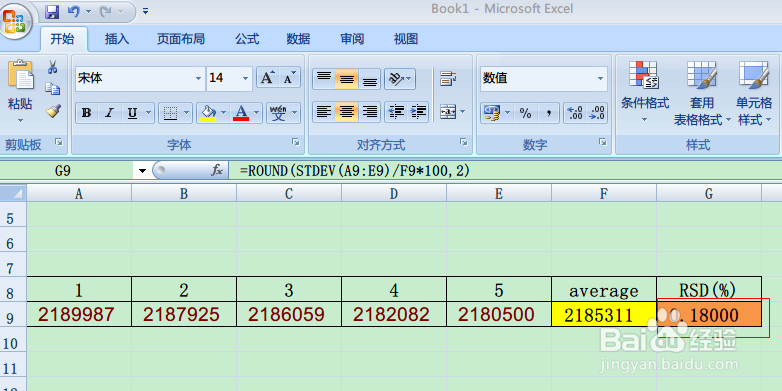
Task: Switch to the 审阅 tab
Action: pyautogui.click(x=352, y=39)
